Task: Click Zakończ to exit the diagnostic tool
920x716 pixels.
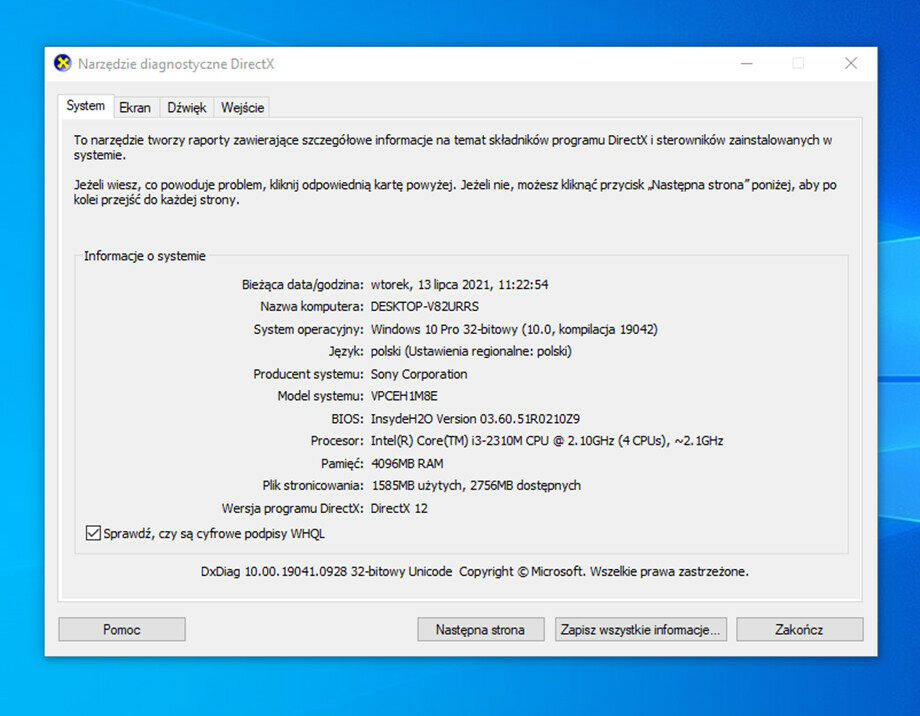Action: [x=799, y=629]
